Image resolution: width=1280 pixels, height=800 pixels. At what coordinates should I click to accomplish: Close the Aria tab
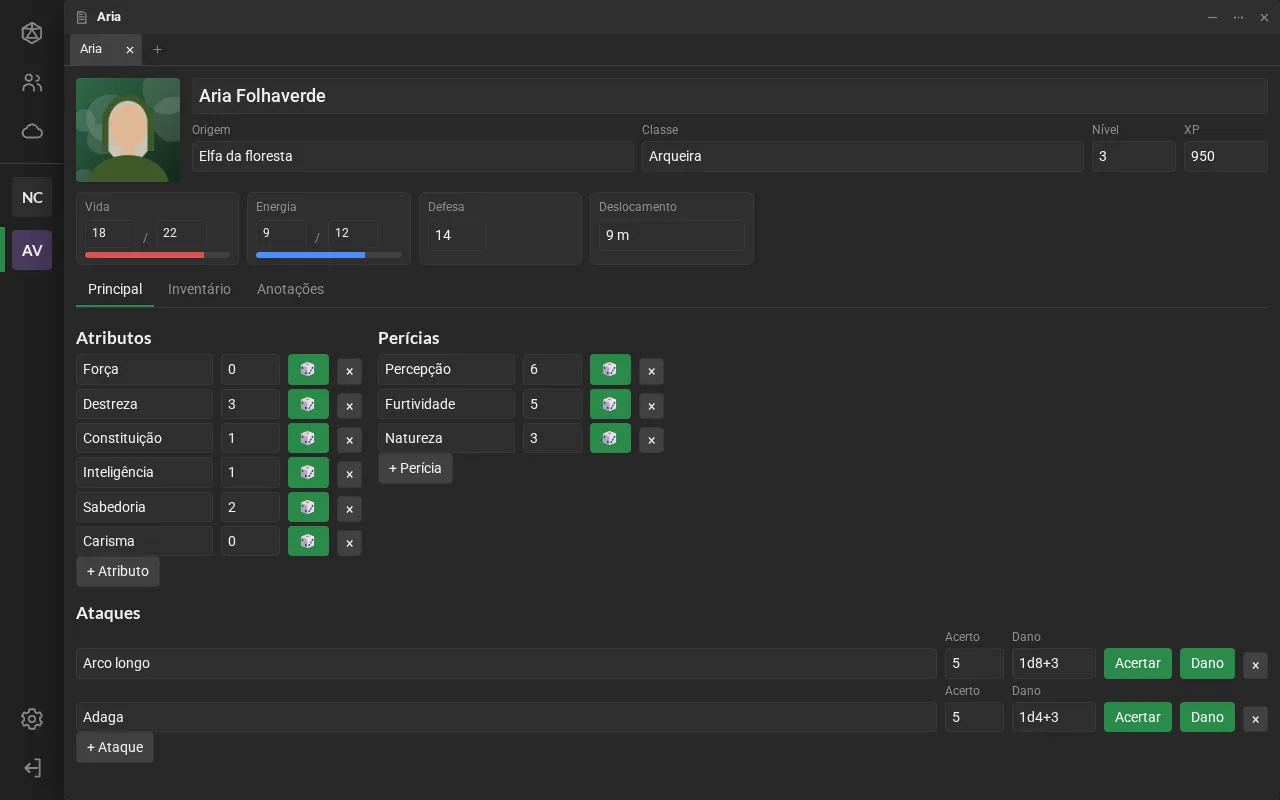(x=130, y=50)
